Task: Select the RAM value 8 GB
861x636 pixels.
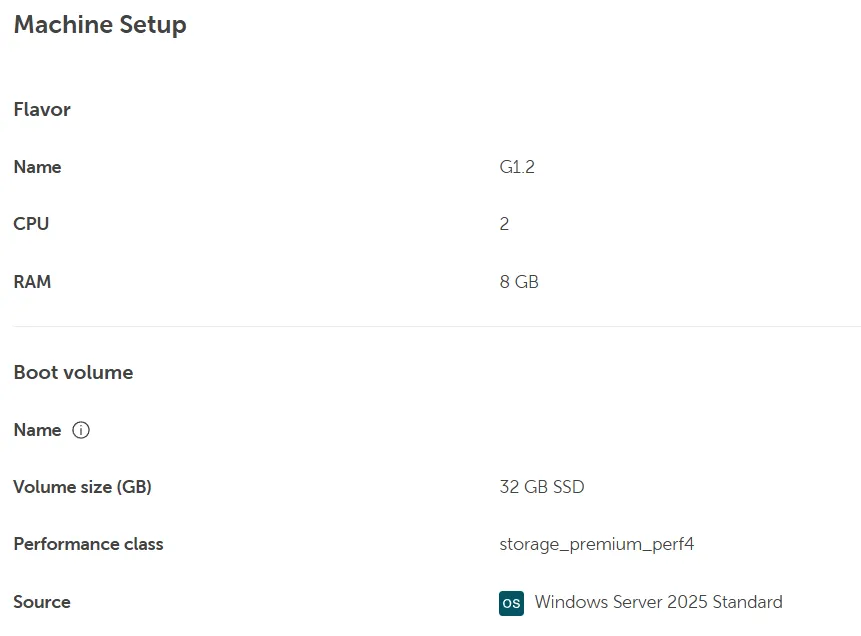Action: (x=519, y=282)
